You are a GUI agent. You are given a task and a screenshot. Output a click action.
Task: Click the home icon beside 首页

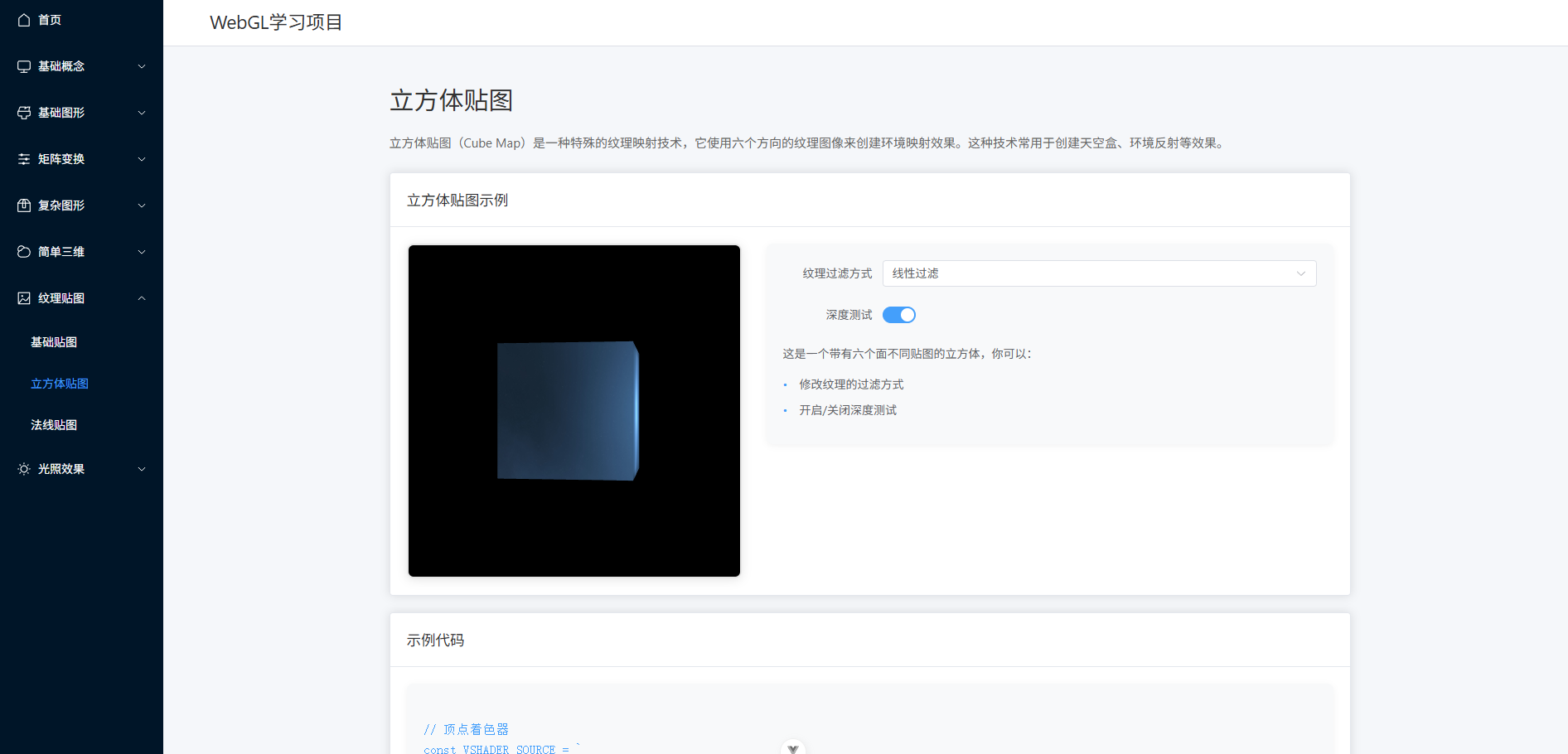[24, 20]
